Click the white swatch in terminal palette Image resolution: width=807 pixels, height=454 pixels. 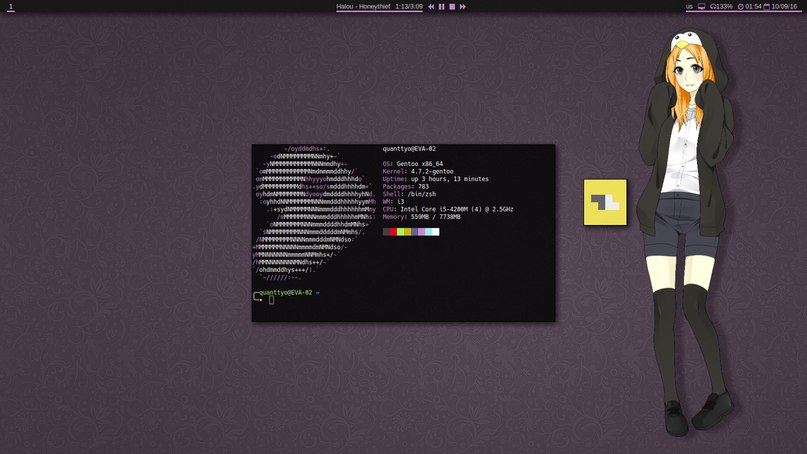coord(435,232)
